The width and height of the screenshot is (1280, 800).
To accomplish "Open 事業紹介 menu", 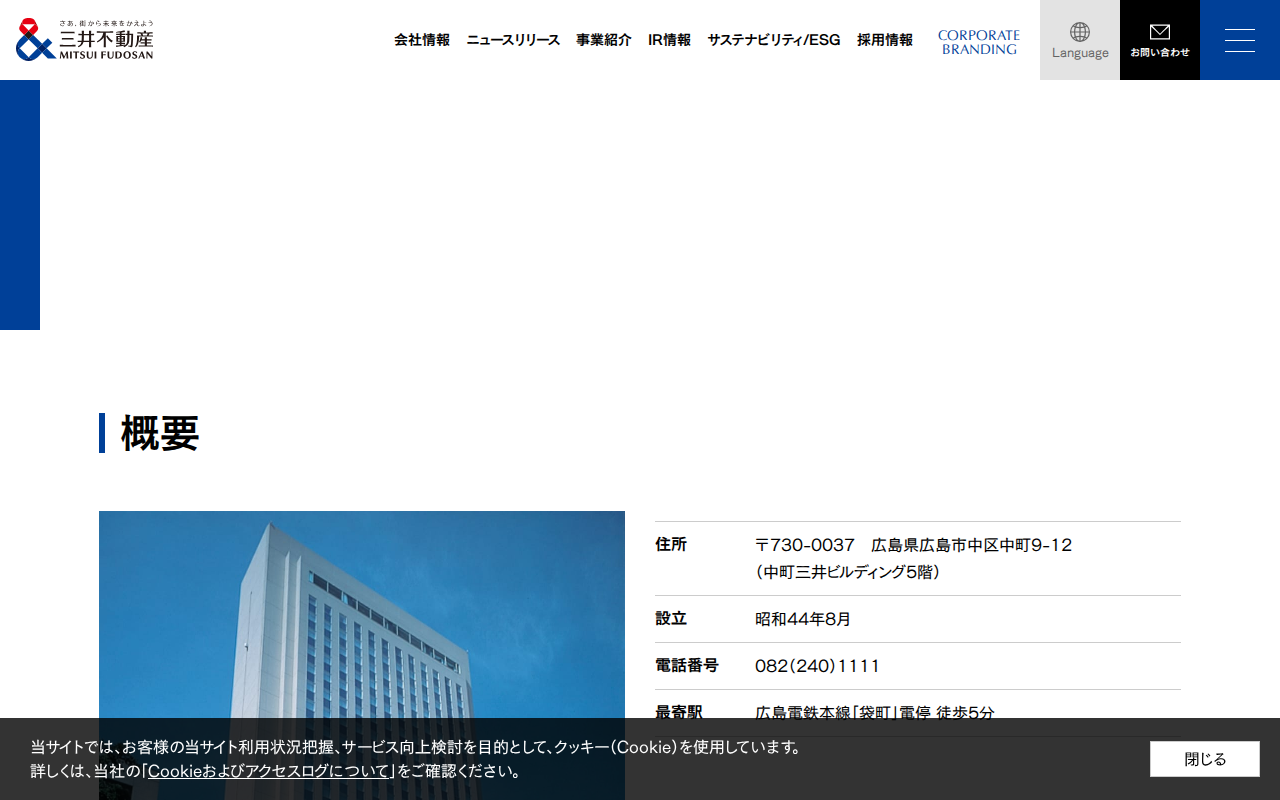I will point(604,40).
